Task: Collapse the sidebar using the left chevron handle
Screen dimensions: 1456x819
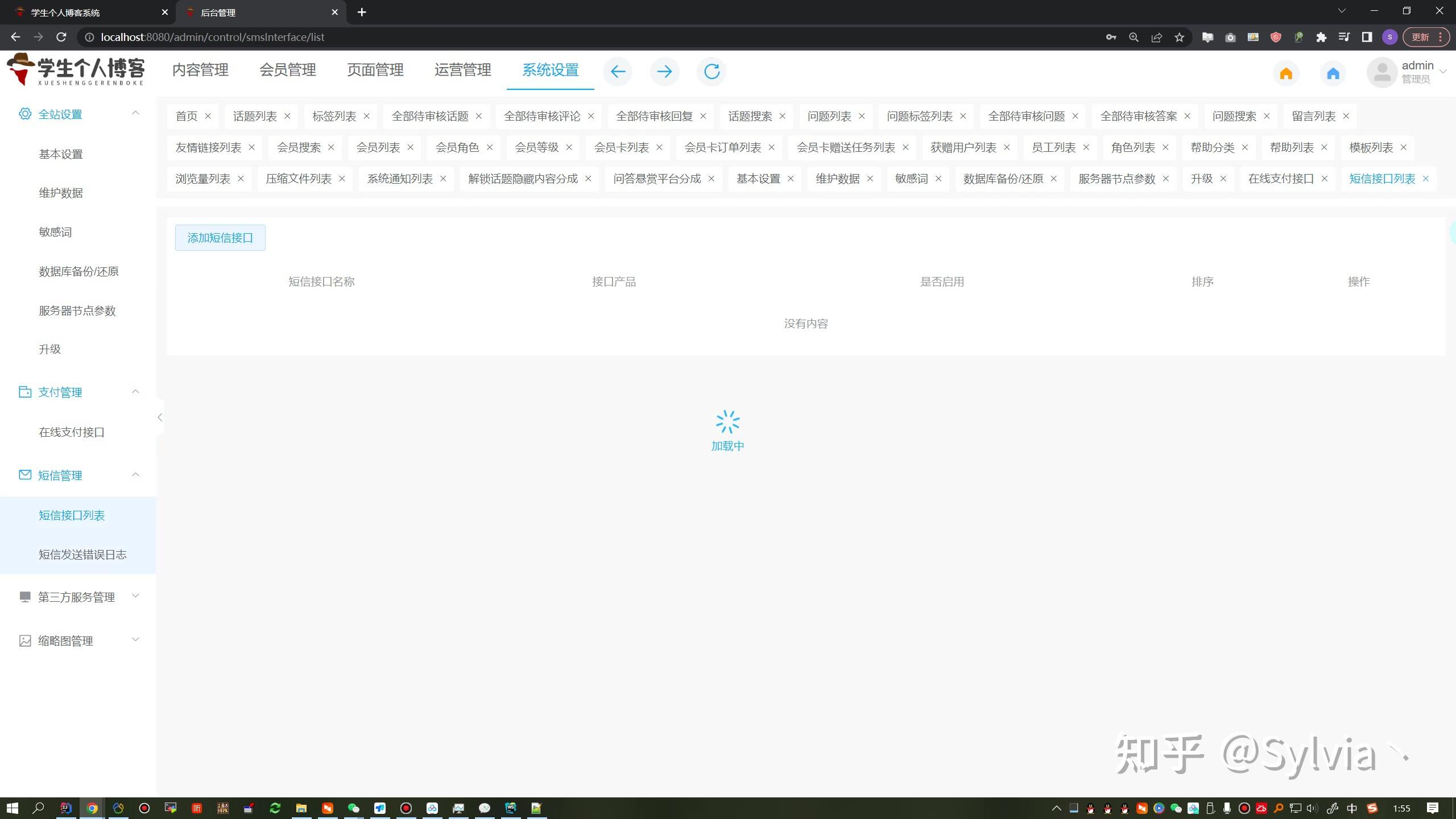Action: point(160,417)
